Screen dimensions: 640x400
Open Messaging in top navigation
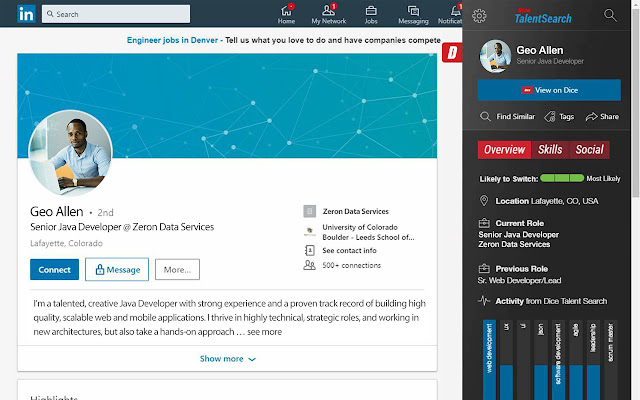(x=413, y=14)
